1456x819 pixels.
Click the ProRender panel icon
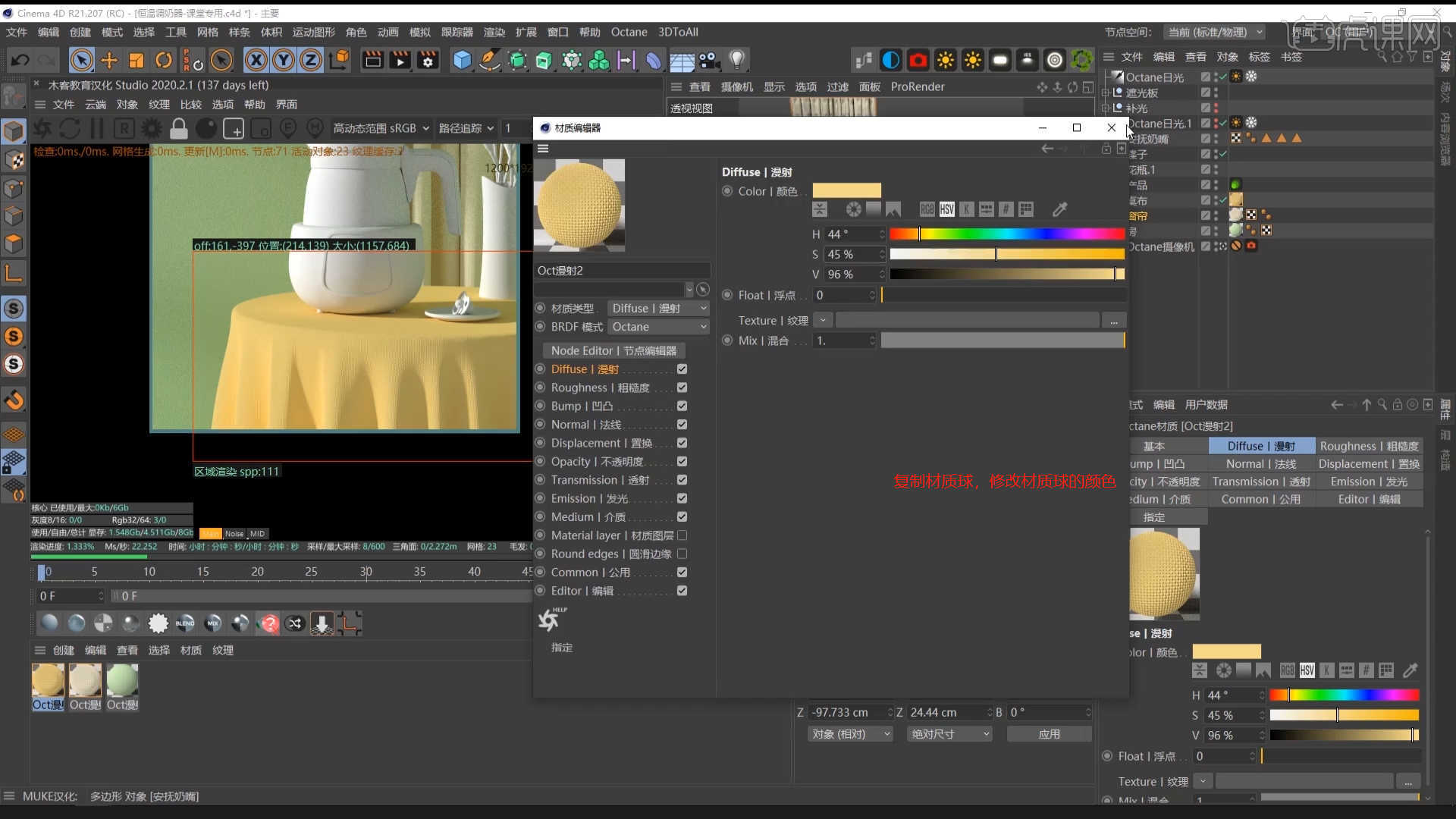coord(917,86)
